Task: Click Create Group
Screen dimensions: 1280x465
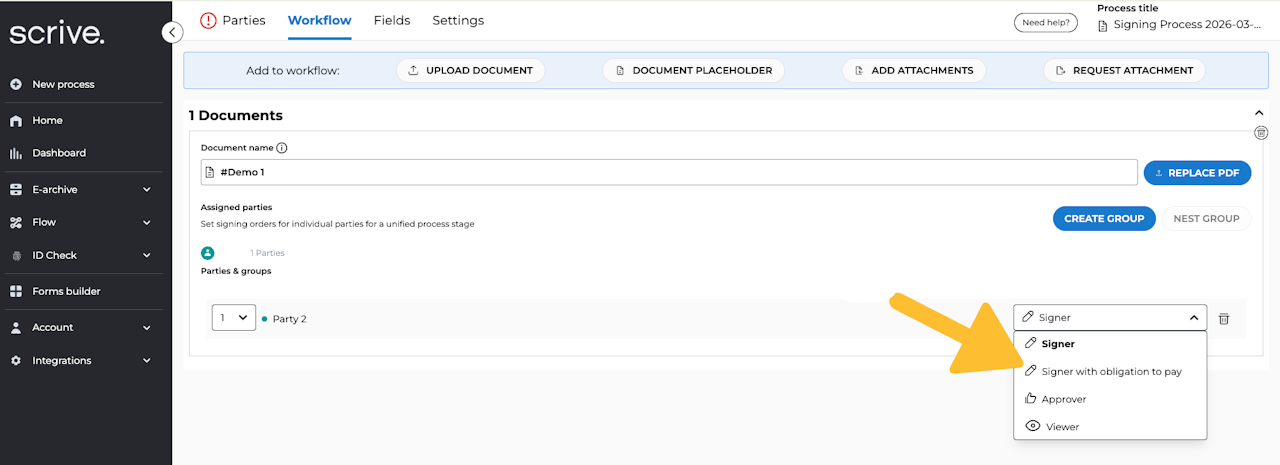Action: [x=1104, y=218]
